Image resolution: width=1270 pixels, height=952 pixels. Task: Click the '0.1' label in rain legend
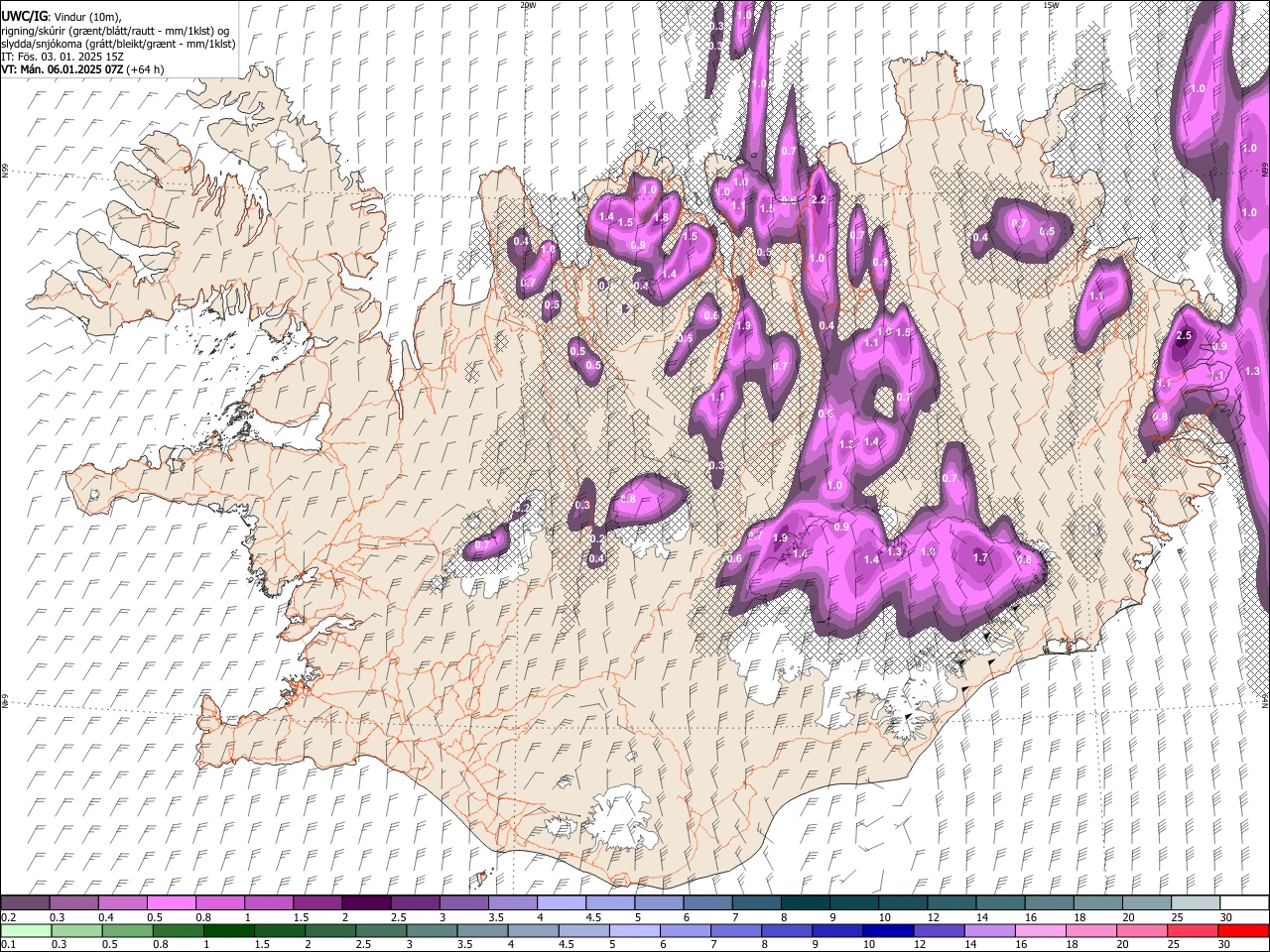8,945
